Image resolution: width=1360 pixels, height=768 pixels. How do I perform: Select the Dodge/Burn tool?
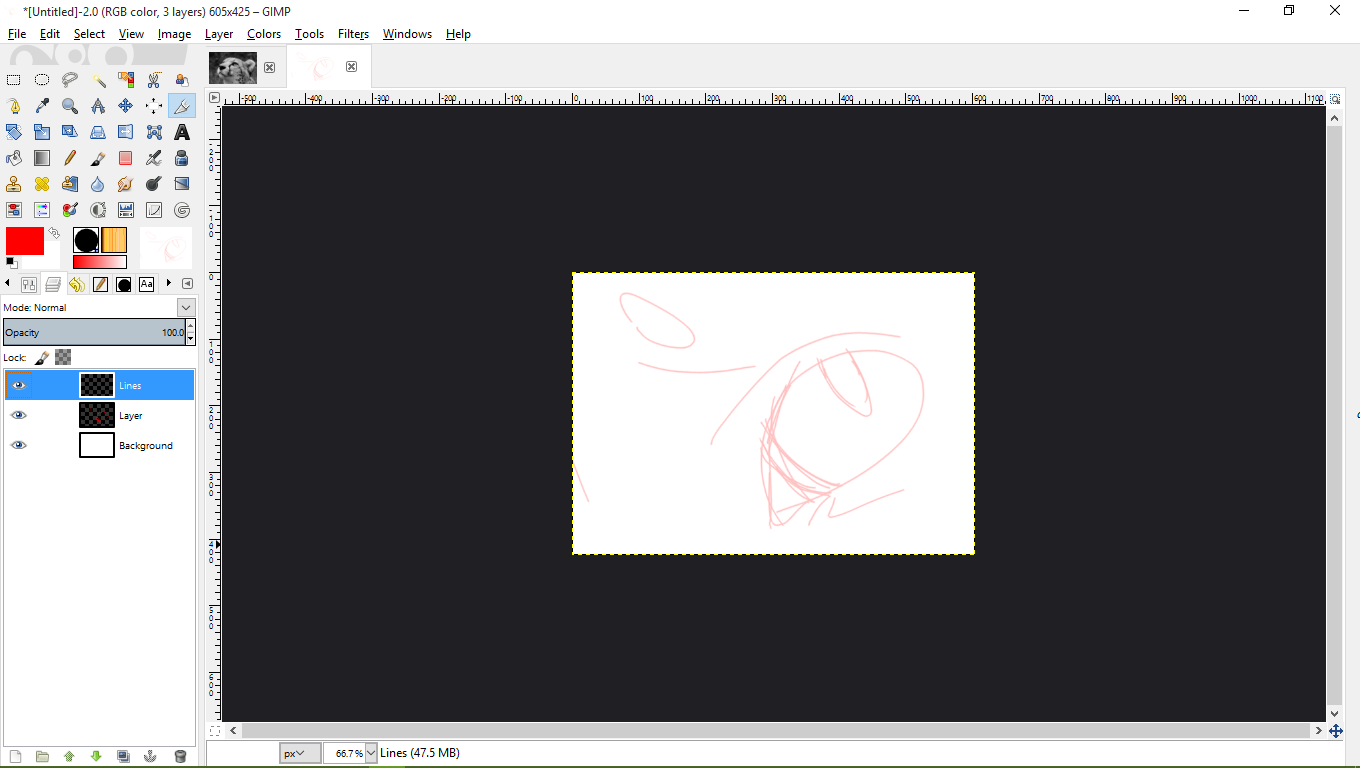point(154,184)
